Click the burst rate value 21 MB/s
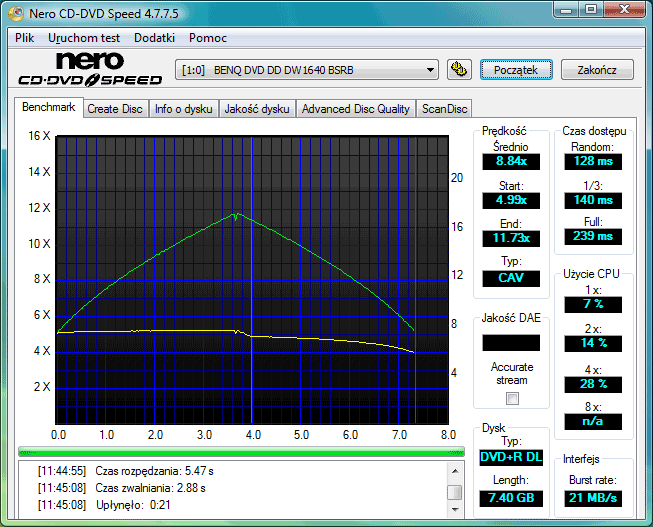This screenshot has height=527, width=653. pyautogui.click(x=593, y=498)
